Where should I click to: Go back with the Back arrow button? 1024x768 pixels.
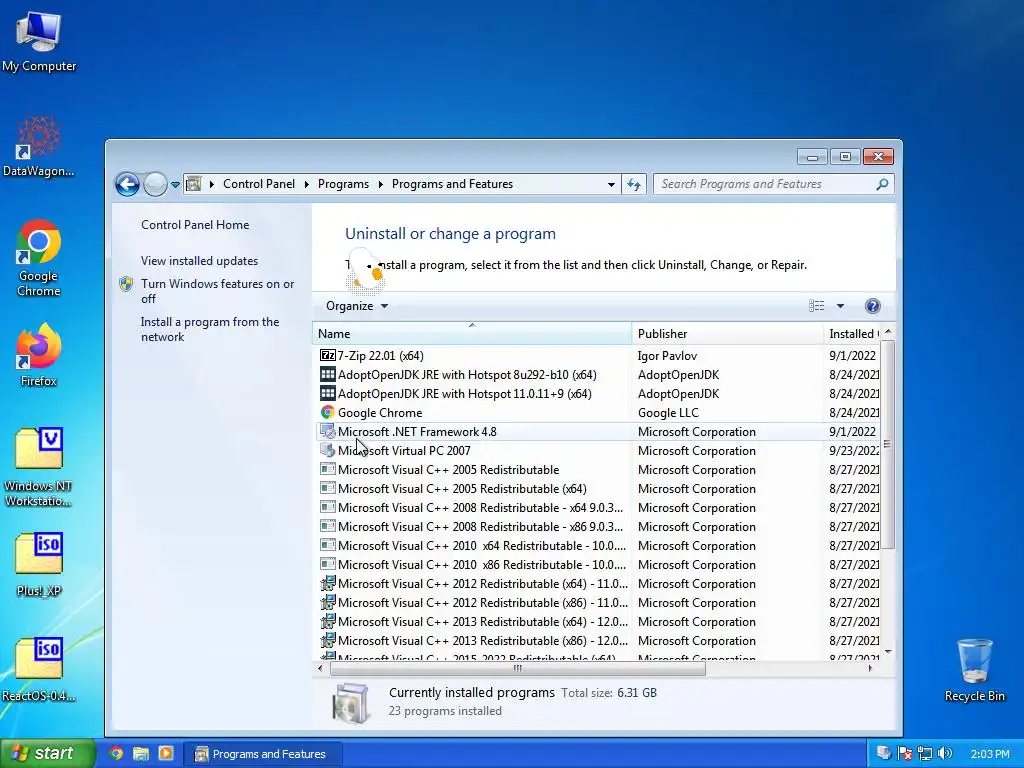tap(127, 184)
